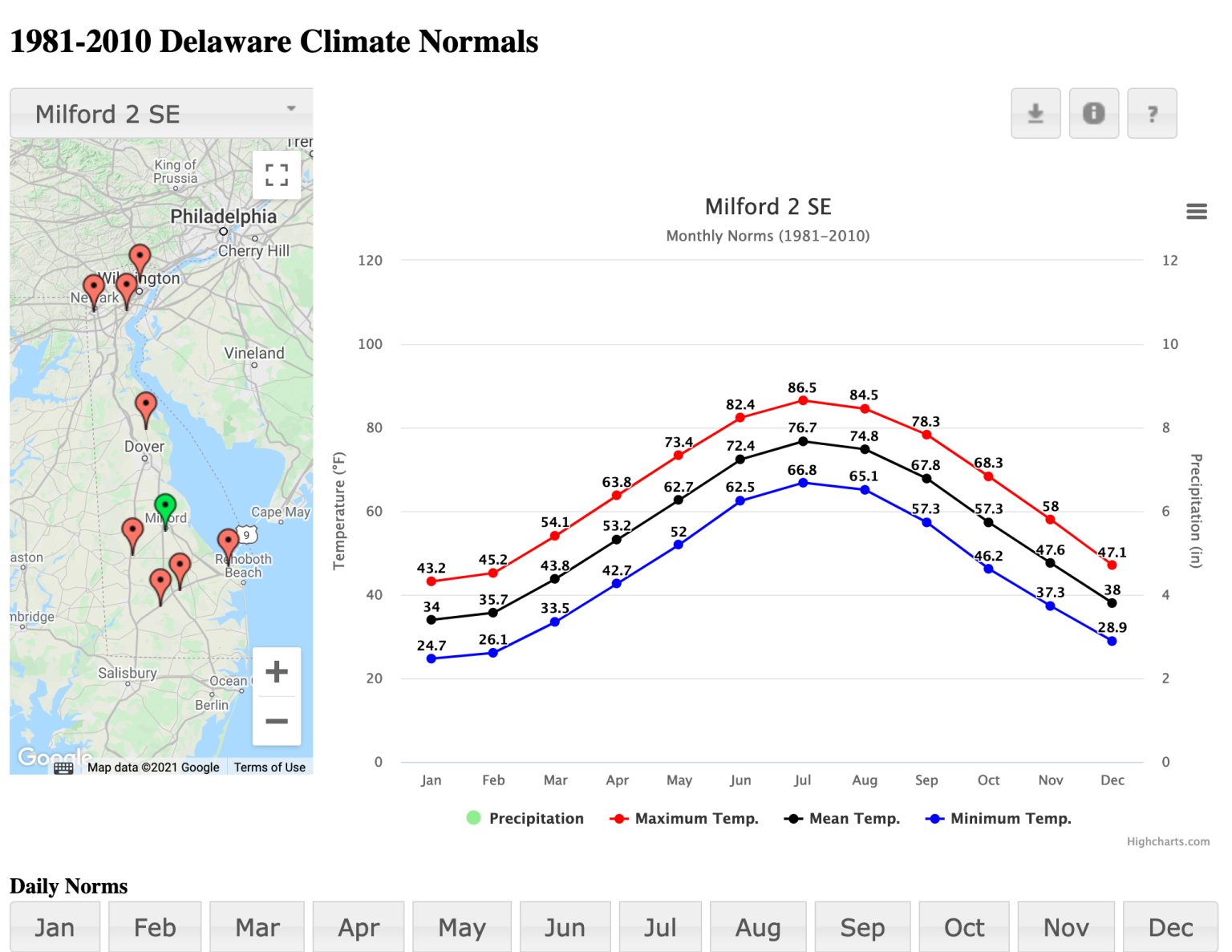
Task: Click the Jan daily norms button
Action: click(55, 926)
